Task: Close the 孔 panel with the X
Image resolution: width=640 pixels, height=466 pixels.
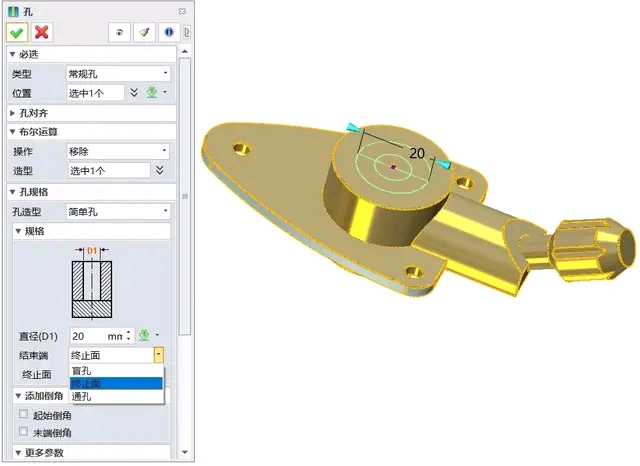Action: (x=182, y=11)
